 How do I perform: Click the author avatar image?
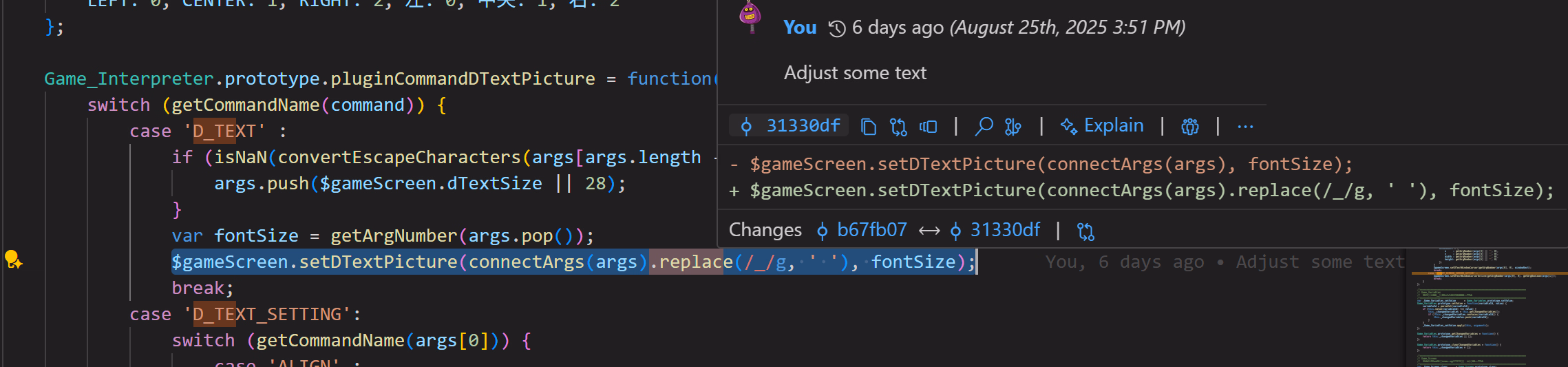(x=750, y=17)
